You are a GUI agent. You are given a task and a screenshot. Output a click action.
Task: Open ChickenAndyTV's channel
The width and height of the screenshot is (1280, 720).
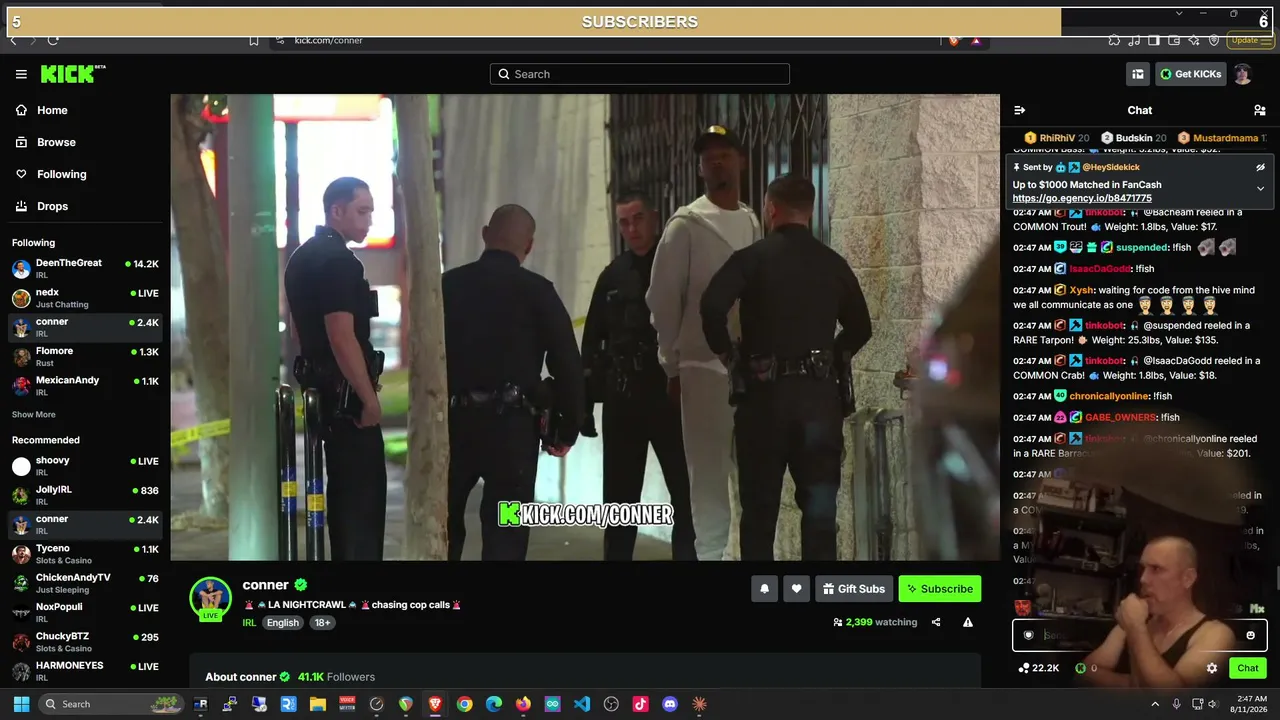tap(85, 583)
